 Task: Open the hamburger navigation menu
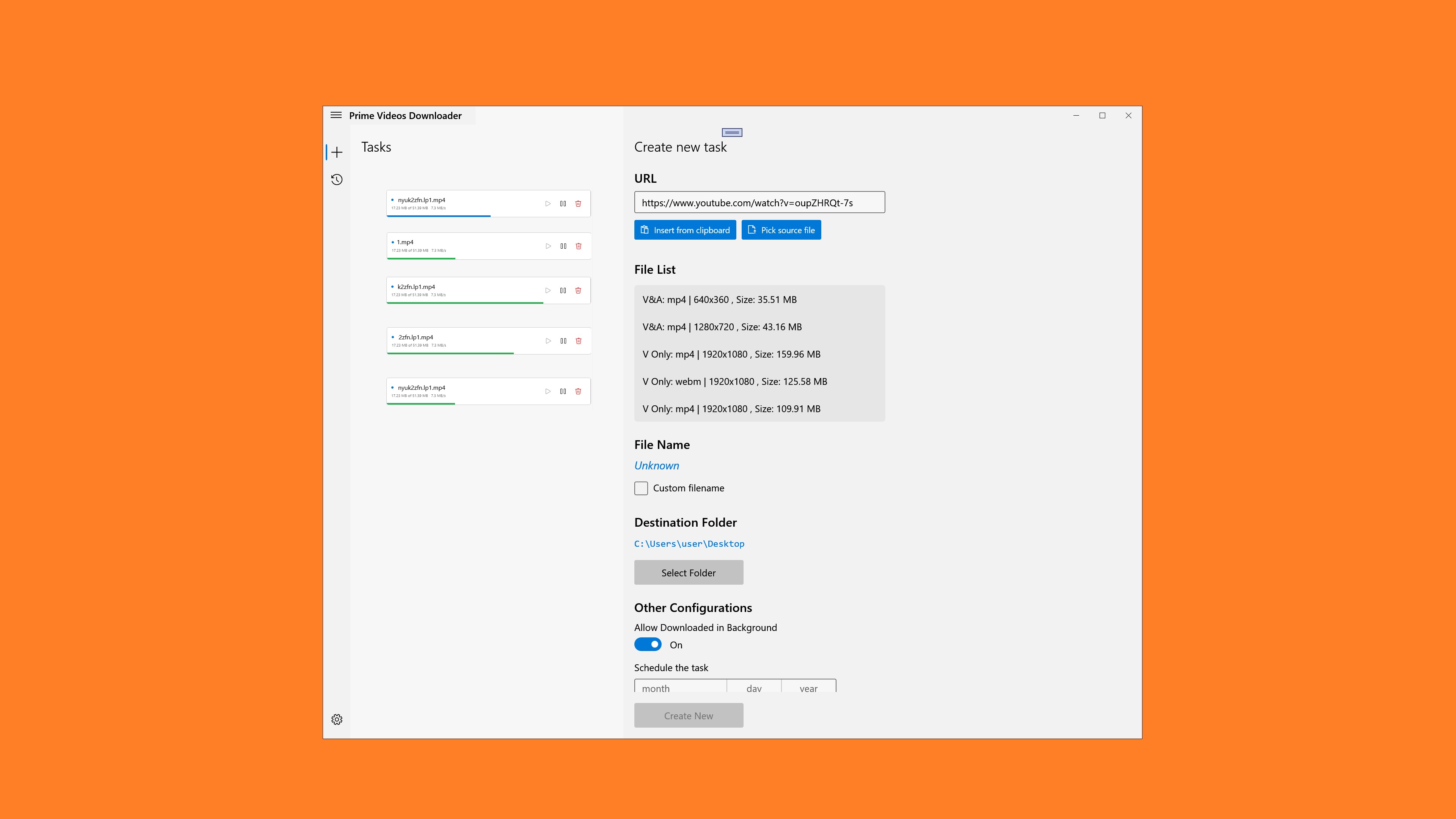pos(336,115)
